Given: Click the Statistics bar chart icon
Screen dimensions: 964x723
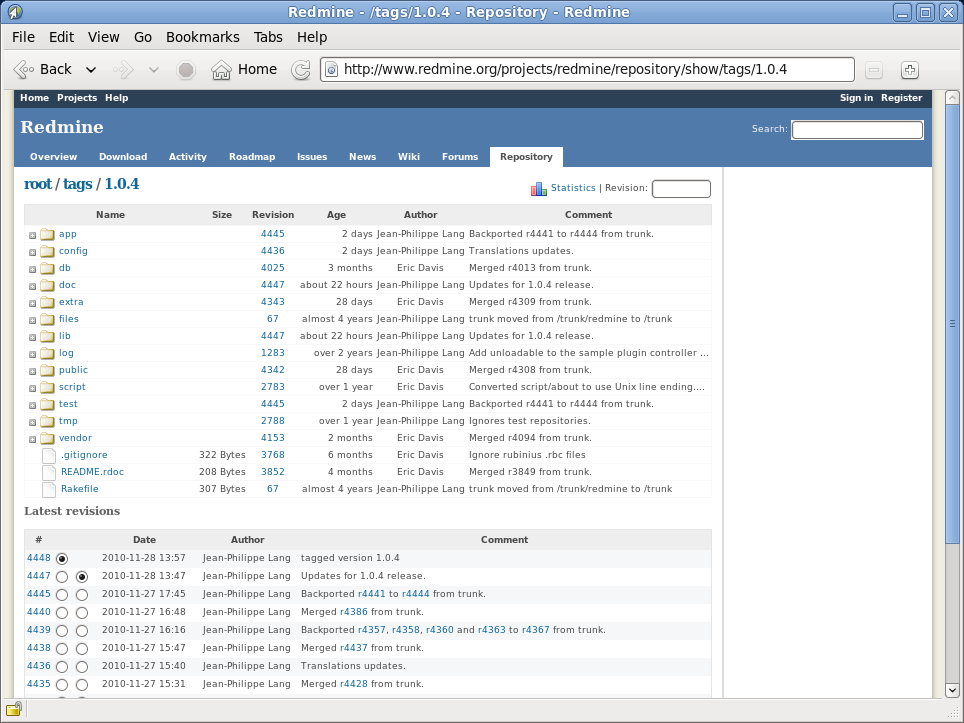Looking at the screenshot, I should pos(539,188).
